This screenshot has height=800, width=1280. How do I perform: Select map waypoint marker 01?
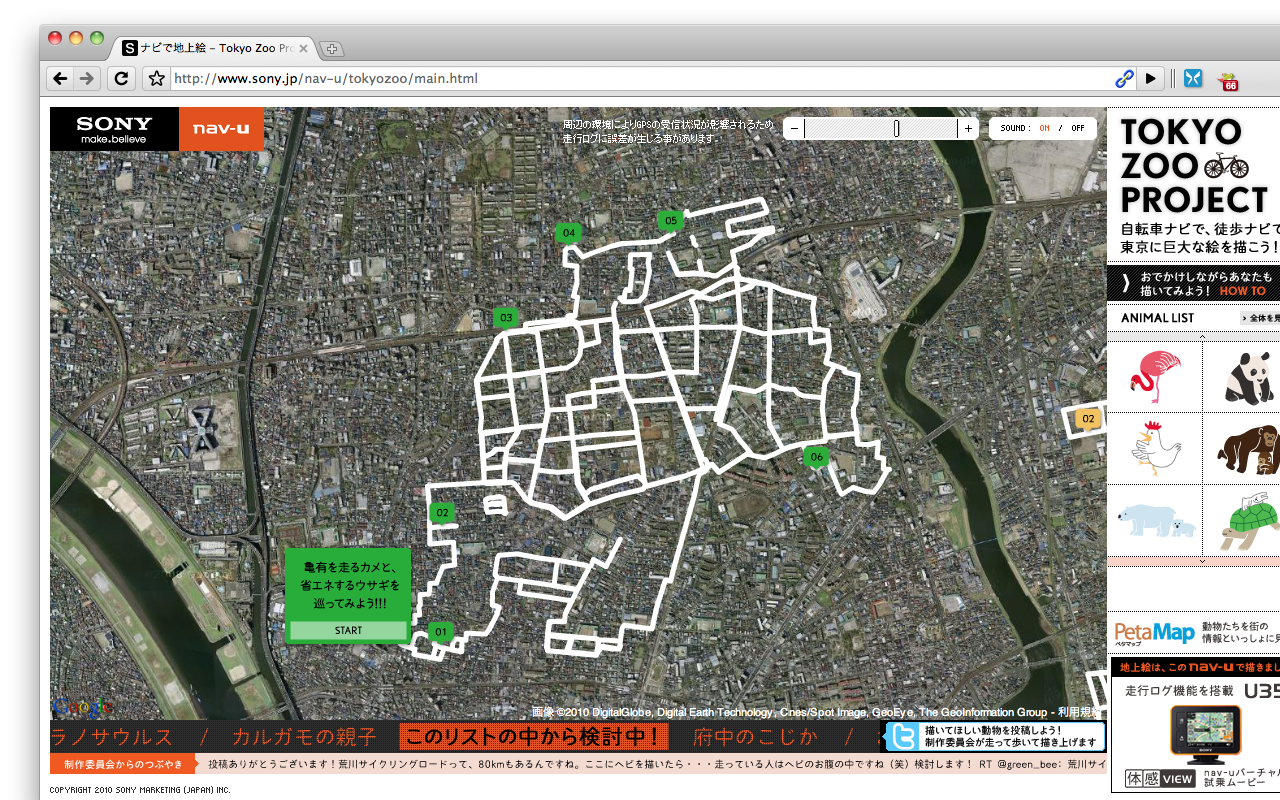tap(440, 632)
